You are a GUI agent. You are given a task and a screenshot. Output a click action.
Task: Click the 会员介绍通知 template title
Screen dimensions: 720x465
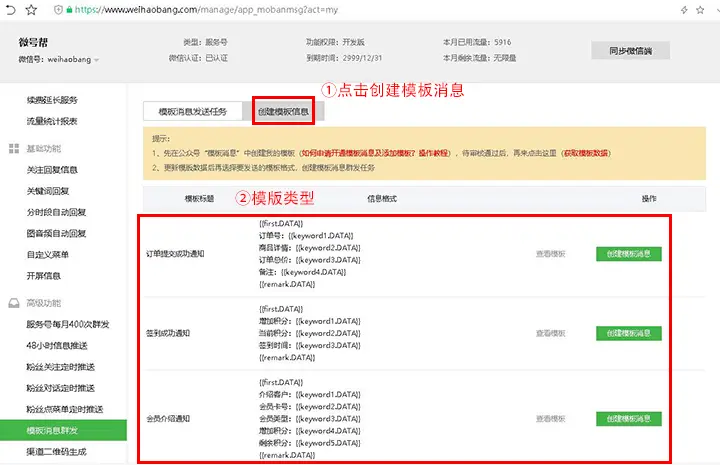coord(168,419)
